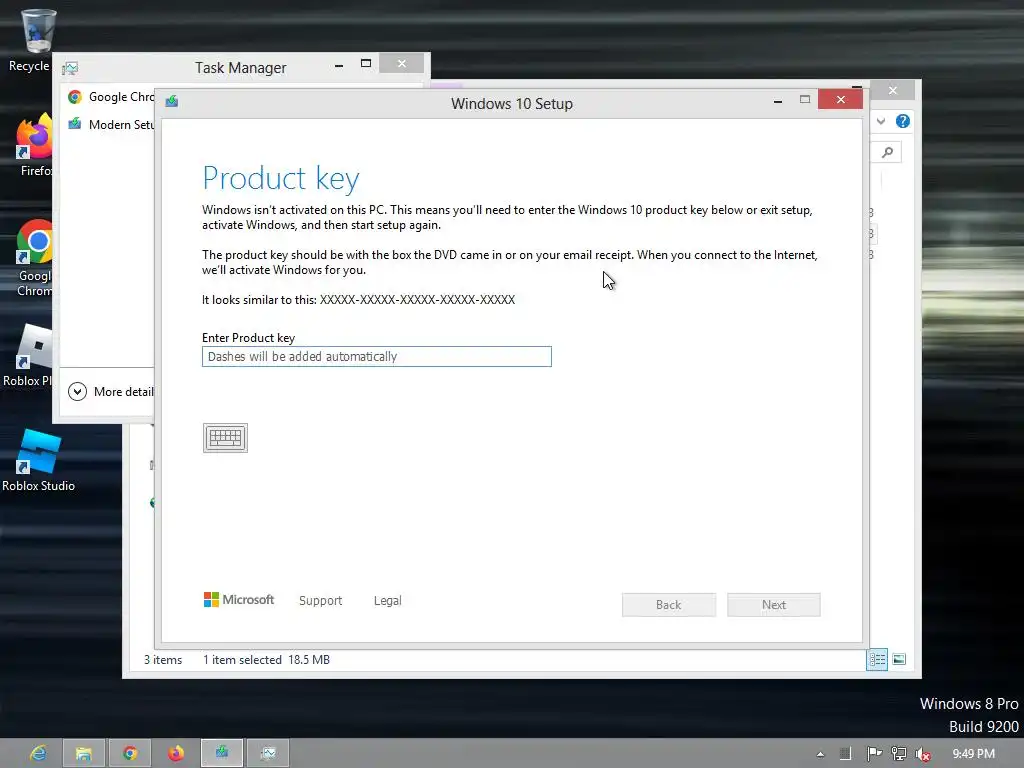
Task: Open the on-screen keyboard icon
Action: (225, 438)
